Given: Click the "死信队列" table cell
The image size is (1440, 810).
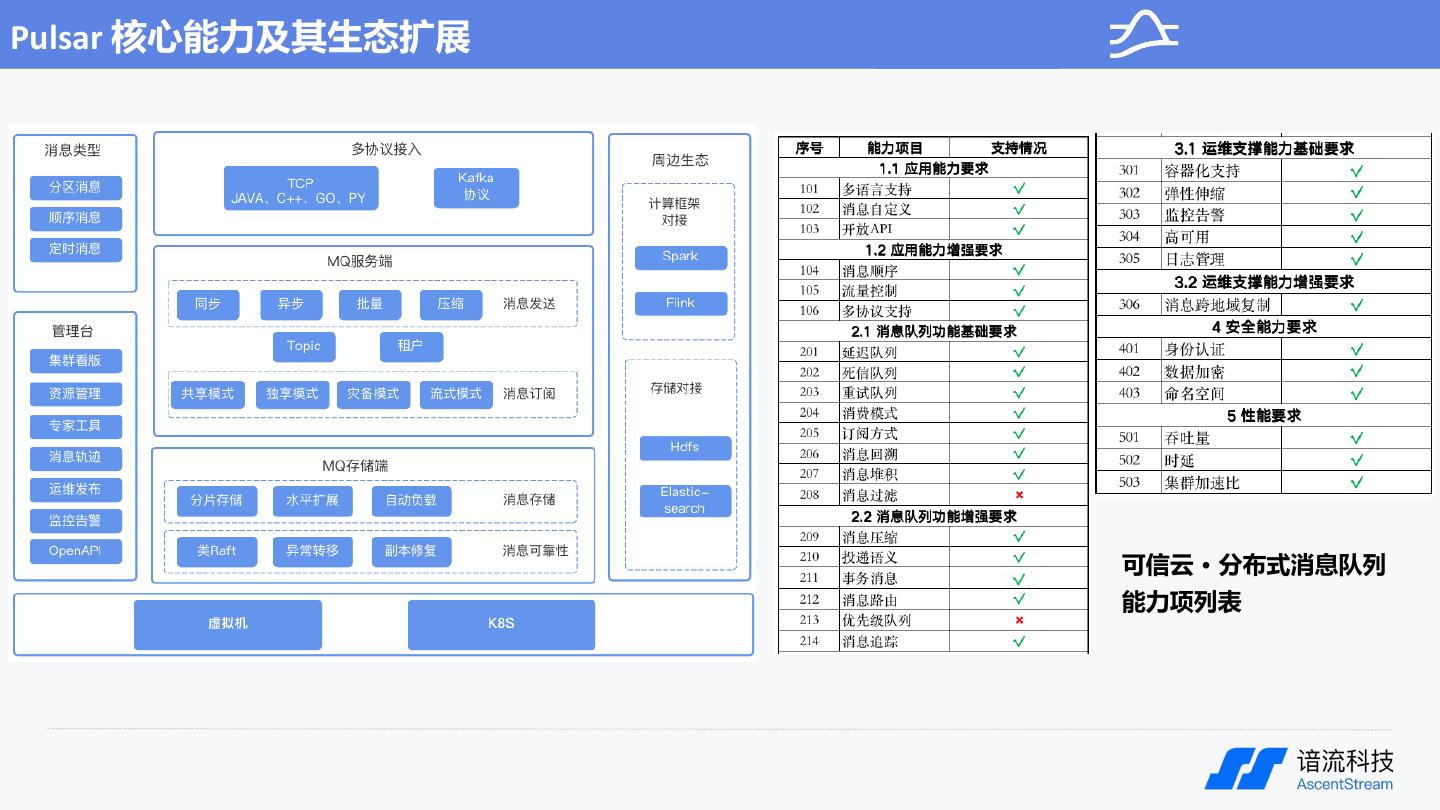Looking at the screenshot, I should pyautogui.click(x=894, y=372).
